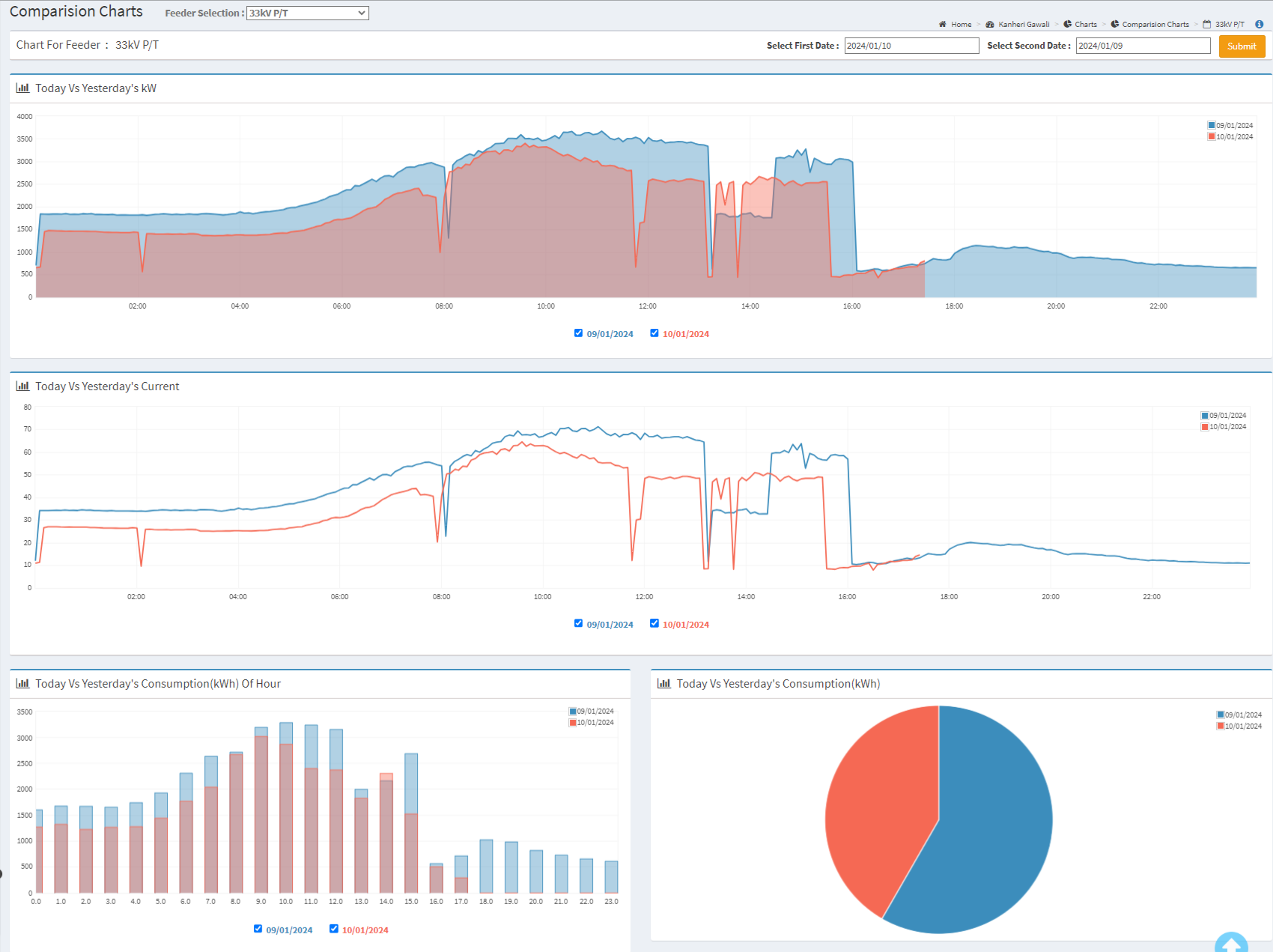
Task: Click the 'Comparision Charts' page heading
Action: coord(76,12)
